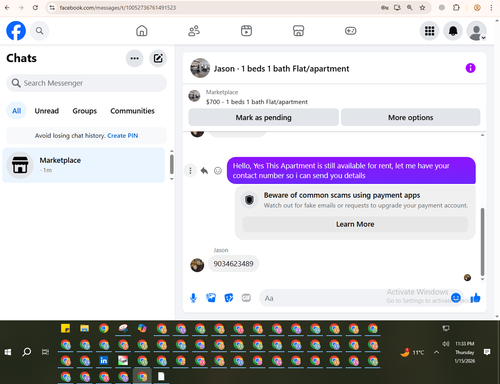
Task: Reply to the purple message arrow icon
Action: click(x=204, y=171)
